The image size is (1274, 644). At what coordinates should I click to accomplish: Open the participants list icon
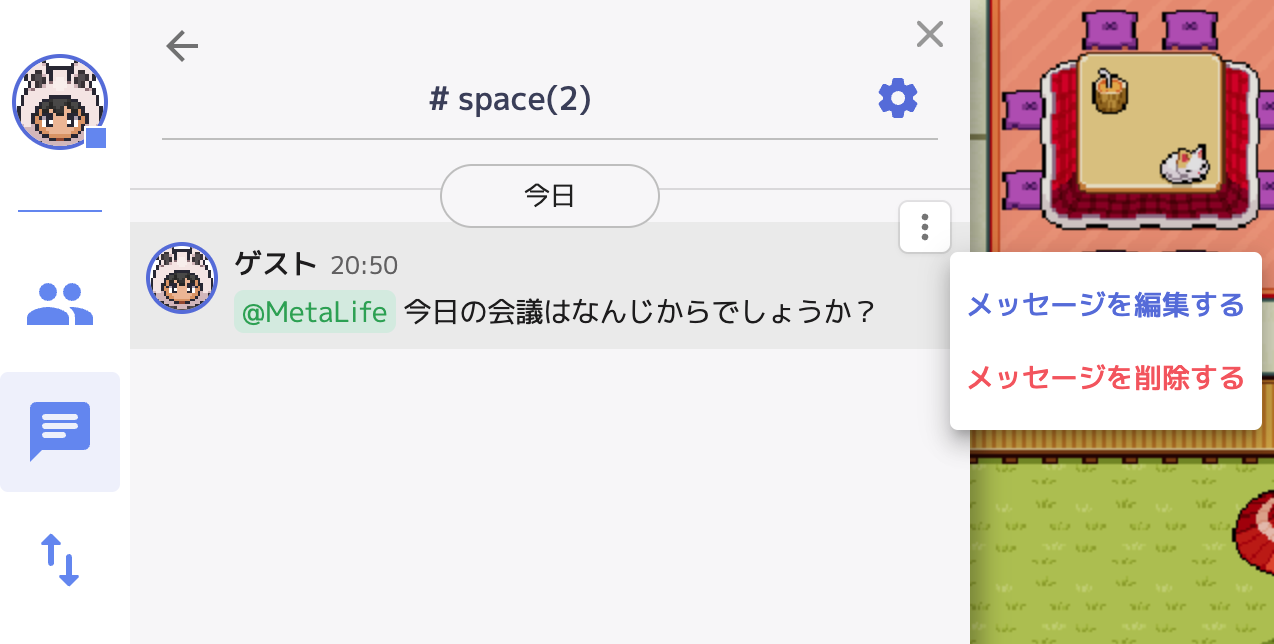coord(60,305)
